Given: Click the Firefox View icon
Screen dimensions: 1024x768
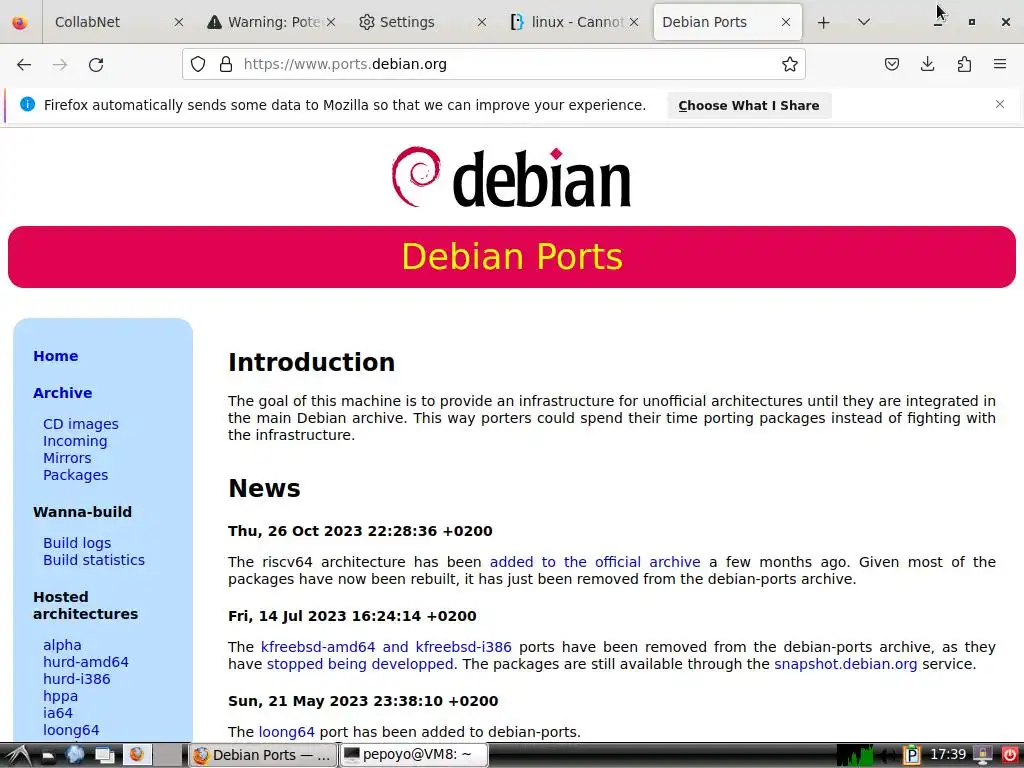Looking at the screenshot, I should click(x=20, y=22).
